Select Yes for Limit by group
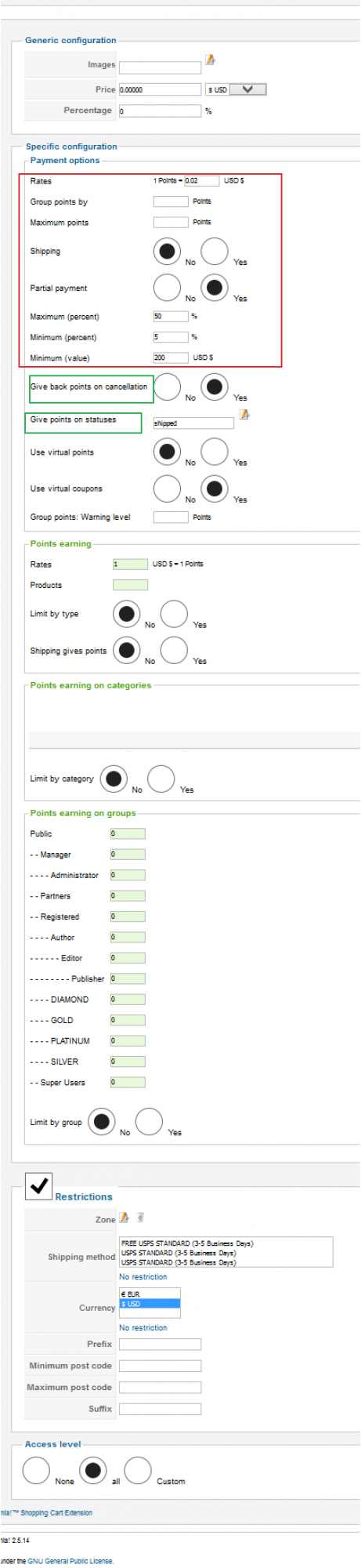The height and width of the screenshot is (1568, 361). 149,1122
